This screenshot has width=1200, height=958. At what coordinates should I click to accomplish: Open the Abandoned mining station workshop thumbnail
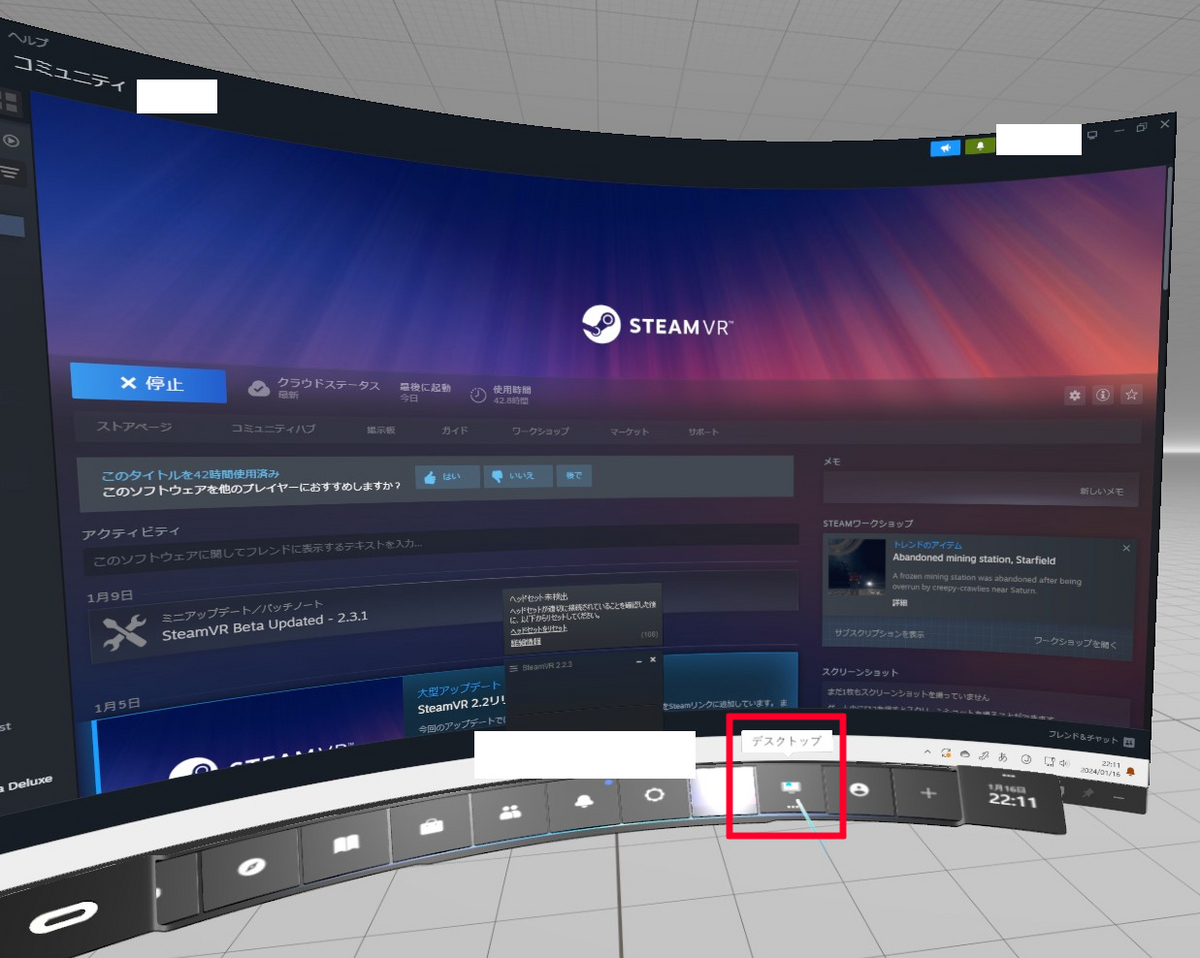click(856, 567)
